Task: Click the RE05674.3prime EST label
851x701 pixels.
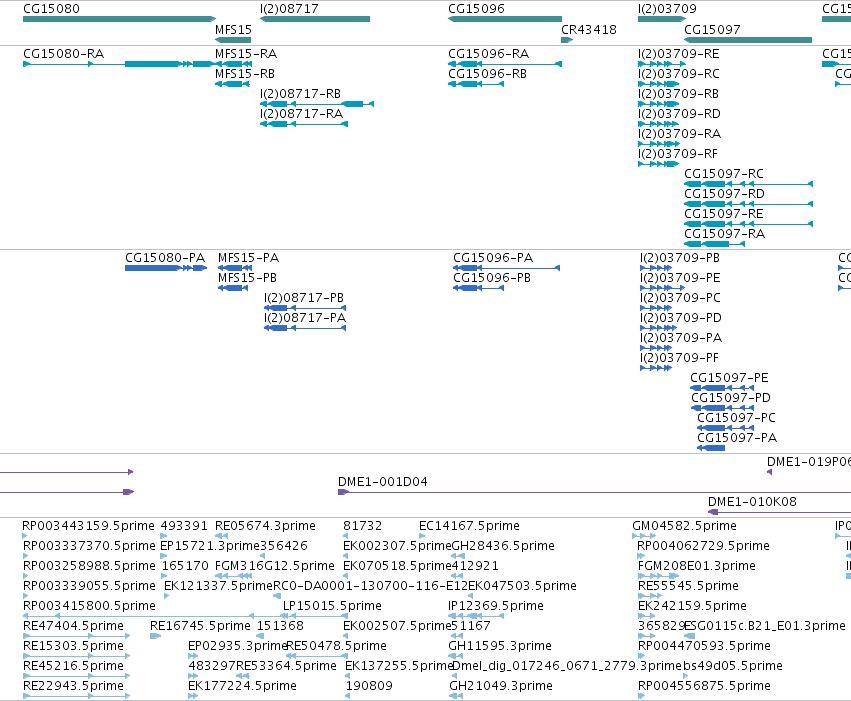Action: click(265, 526)
